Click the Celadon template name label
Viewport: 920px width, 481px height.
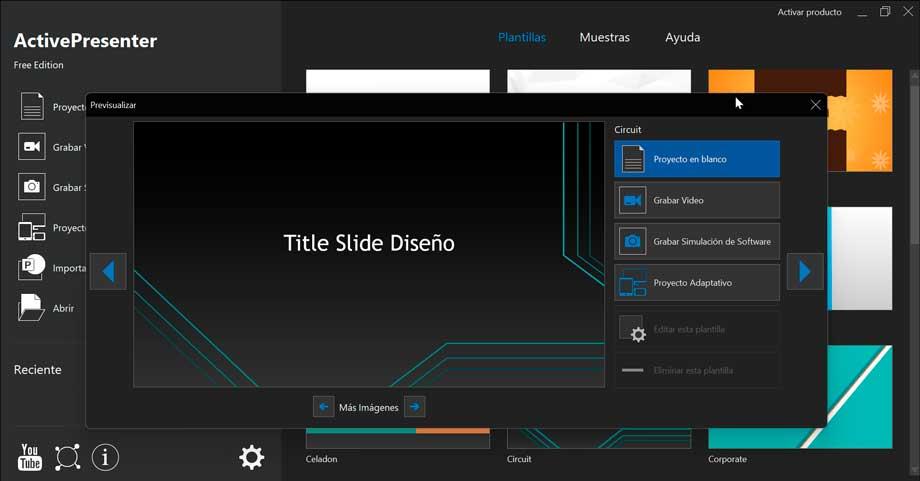[x=322, y=459]
